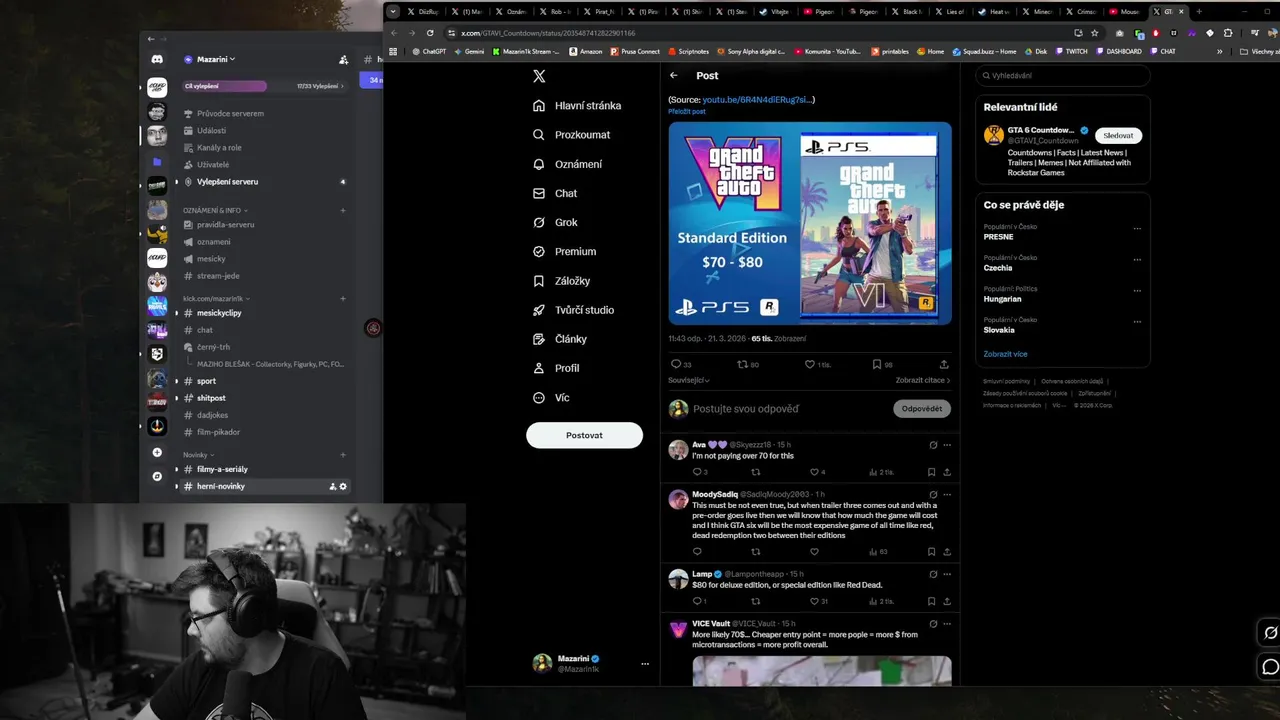Open ChatGPT bookmark in bookmarks bar

pyautogui.click(x=428, y=51)
